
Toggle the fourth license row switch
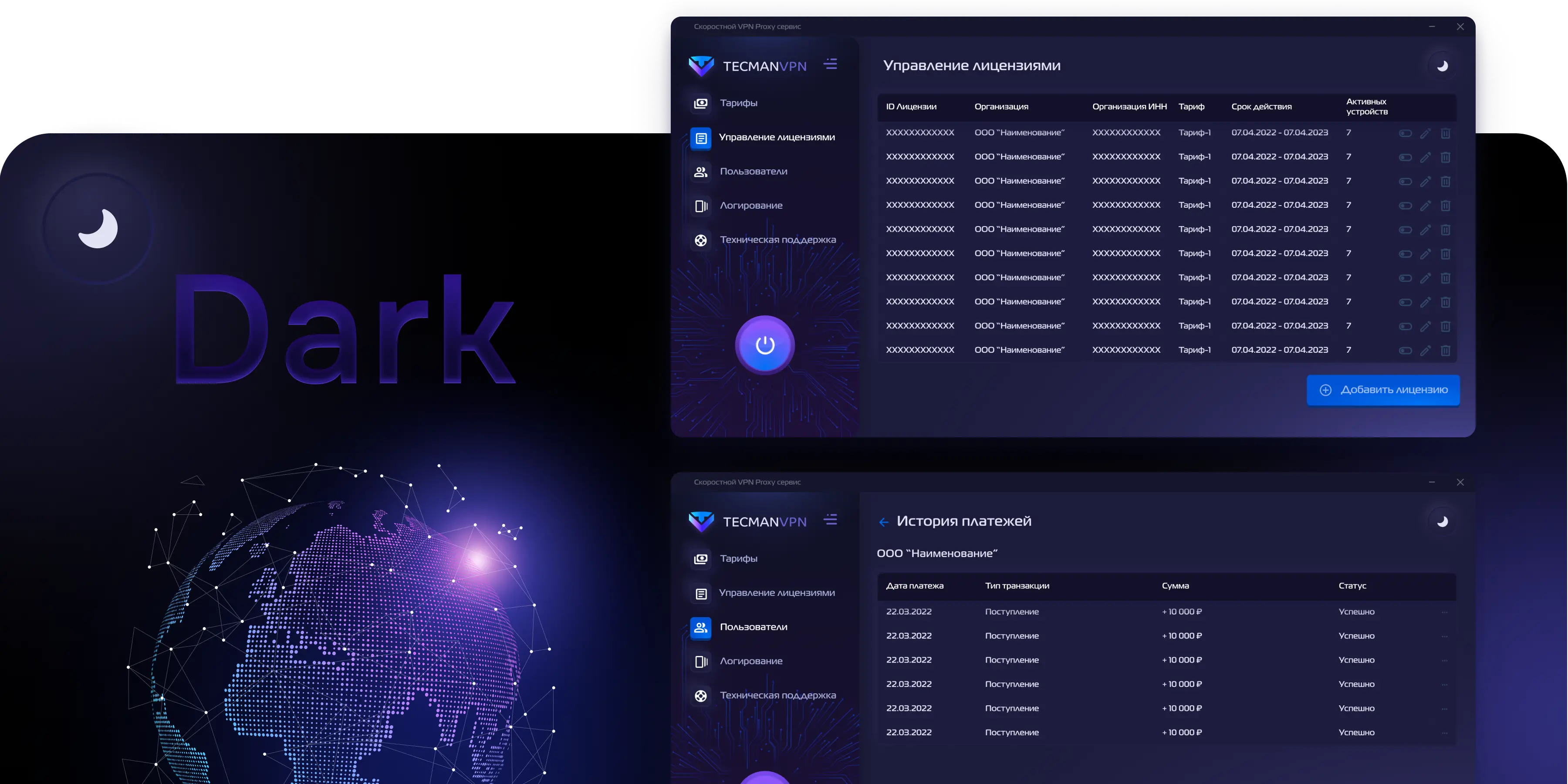[x=1405, y=206]
